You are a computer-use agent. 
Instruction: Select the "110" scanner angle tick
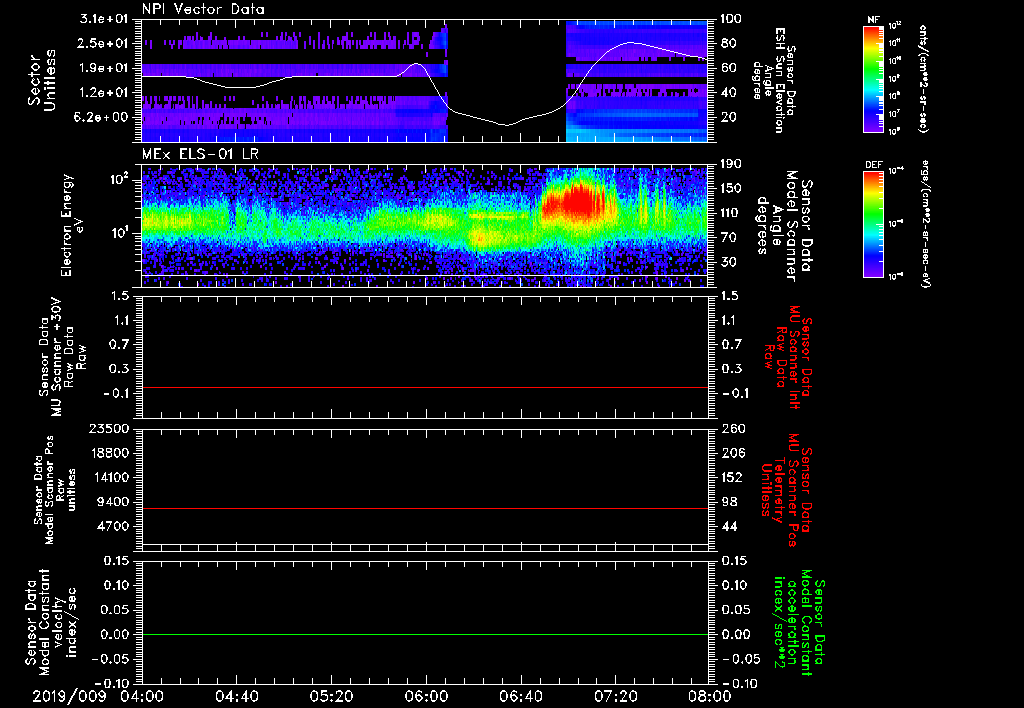point(731,213)
